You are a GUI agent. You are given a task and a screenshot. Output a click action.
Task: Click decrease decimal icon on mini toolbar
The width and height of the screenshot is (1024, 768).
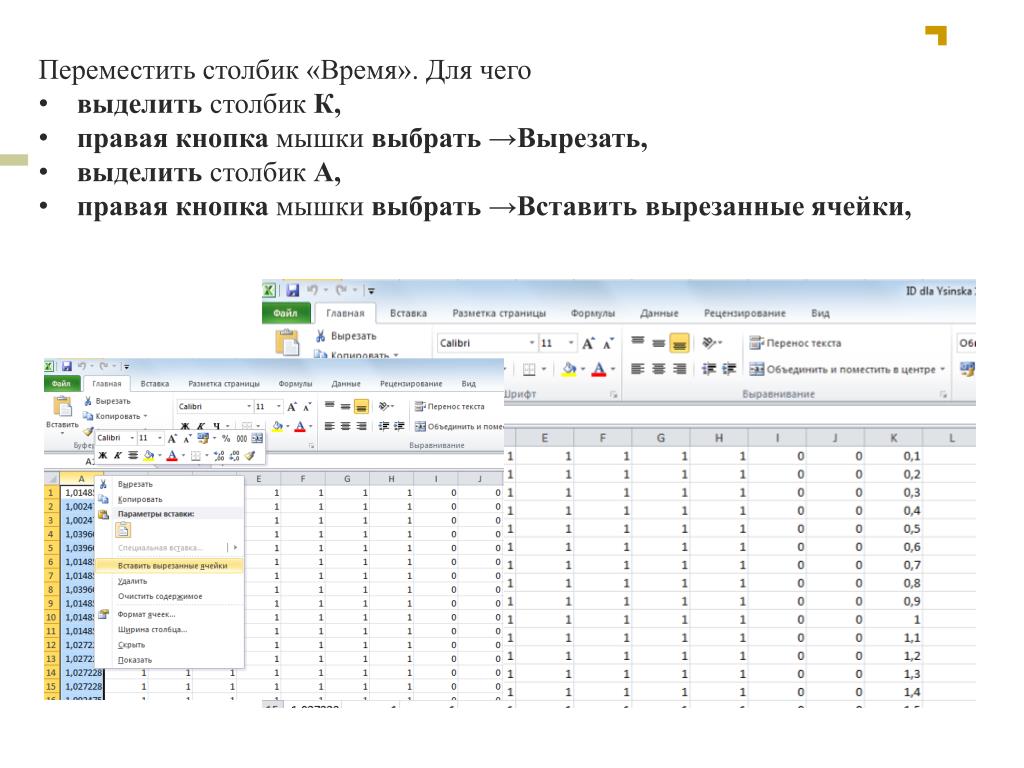234,456
